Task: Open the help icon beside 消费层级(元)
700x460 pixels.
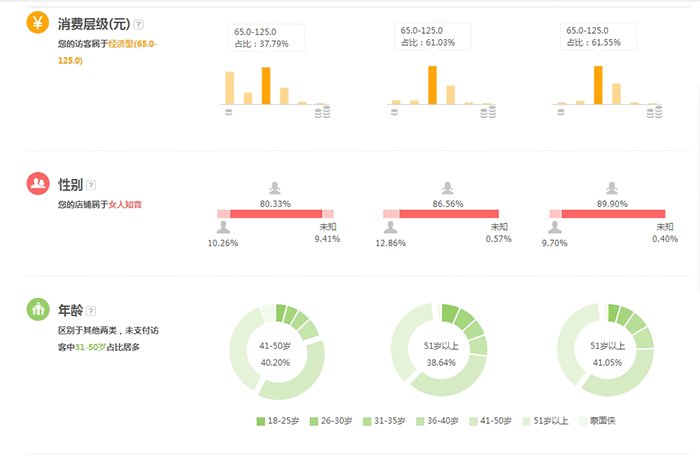Action: coord(139,24)
